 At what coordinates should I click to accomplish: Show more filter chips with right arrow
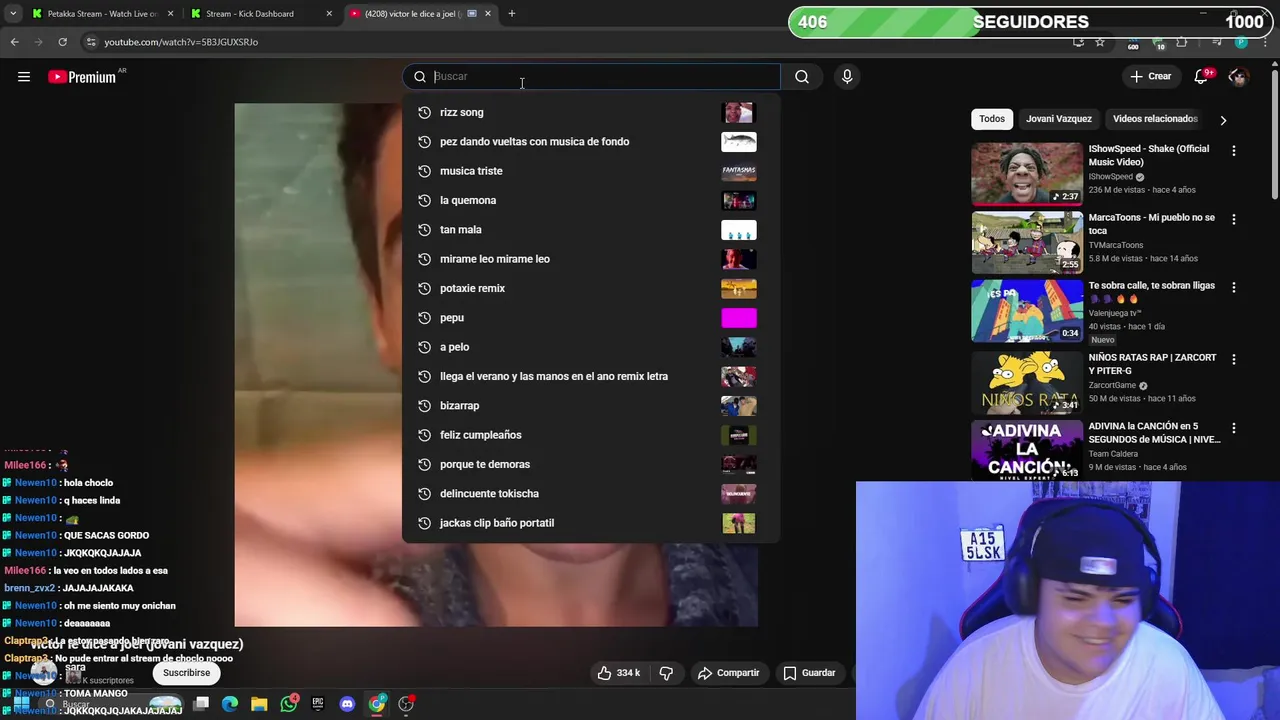click(x=1222, y=120)
